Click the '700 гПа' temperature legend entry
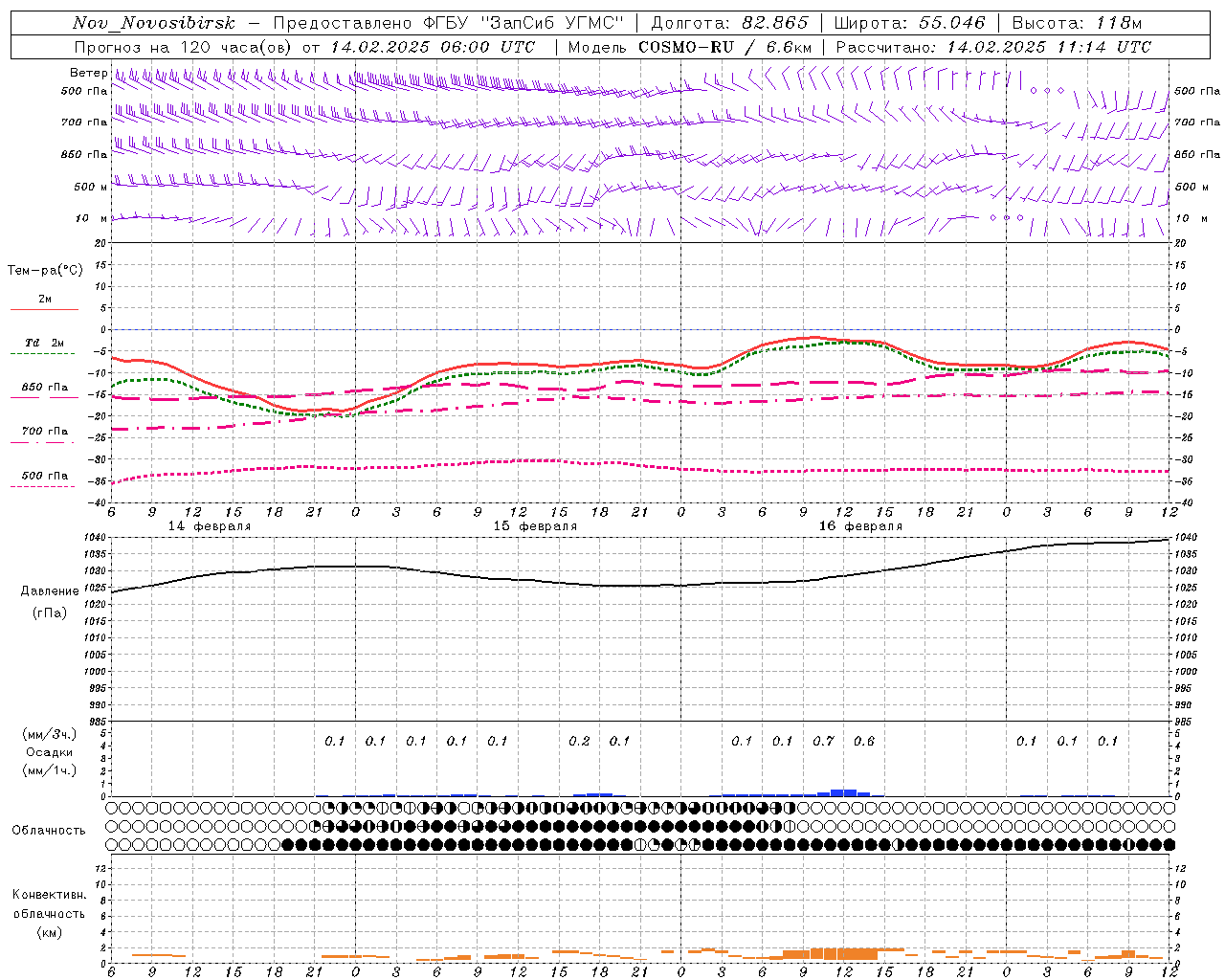 point(45,432)
